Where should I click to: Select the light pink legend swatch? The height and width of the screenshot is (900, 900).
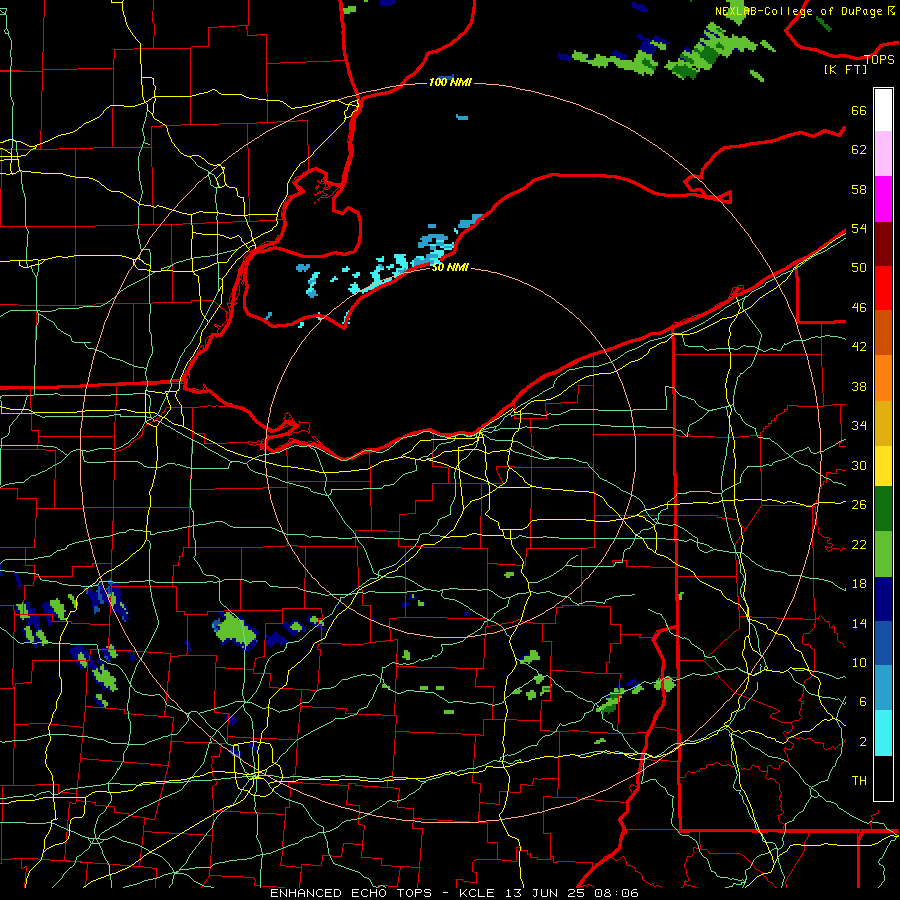pyautogui.click(x=883, y=153)
